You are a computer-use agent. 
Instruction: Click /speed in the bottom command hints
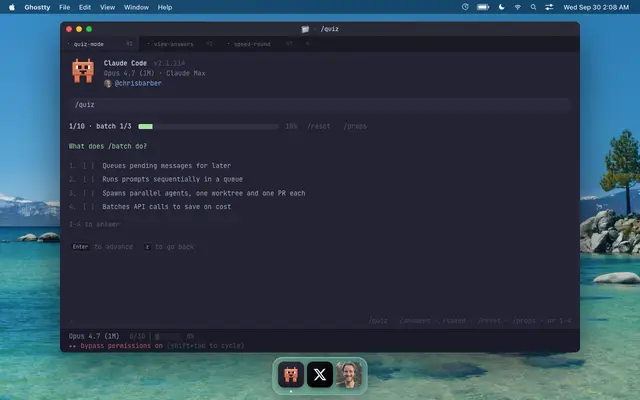(x=454, y=321)
